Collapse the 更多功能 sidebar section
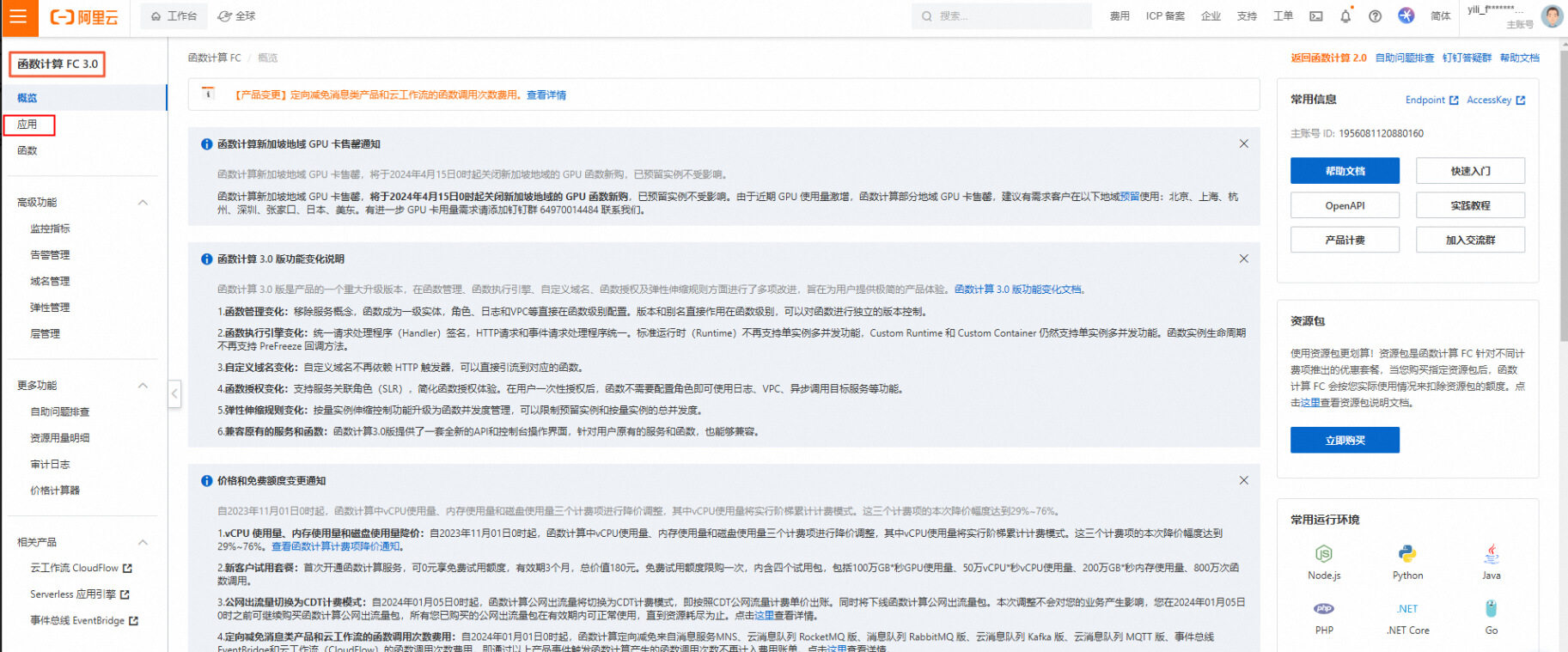 click(143, 386)
